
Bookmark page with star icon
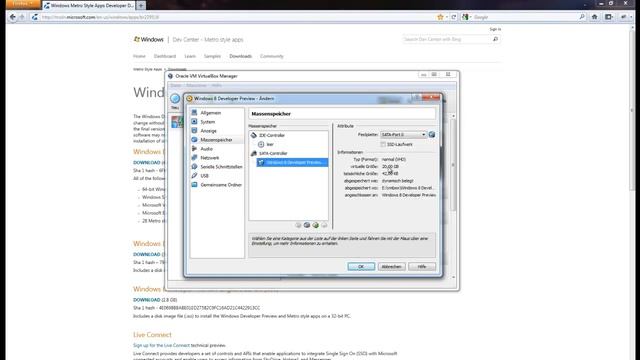tap(440, 17)
